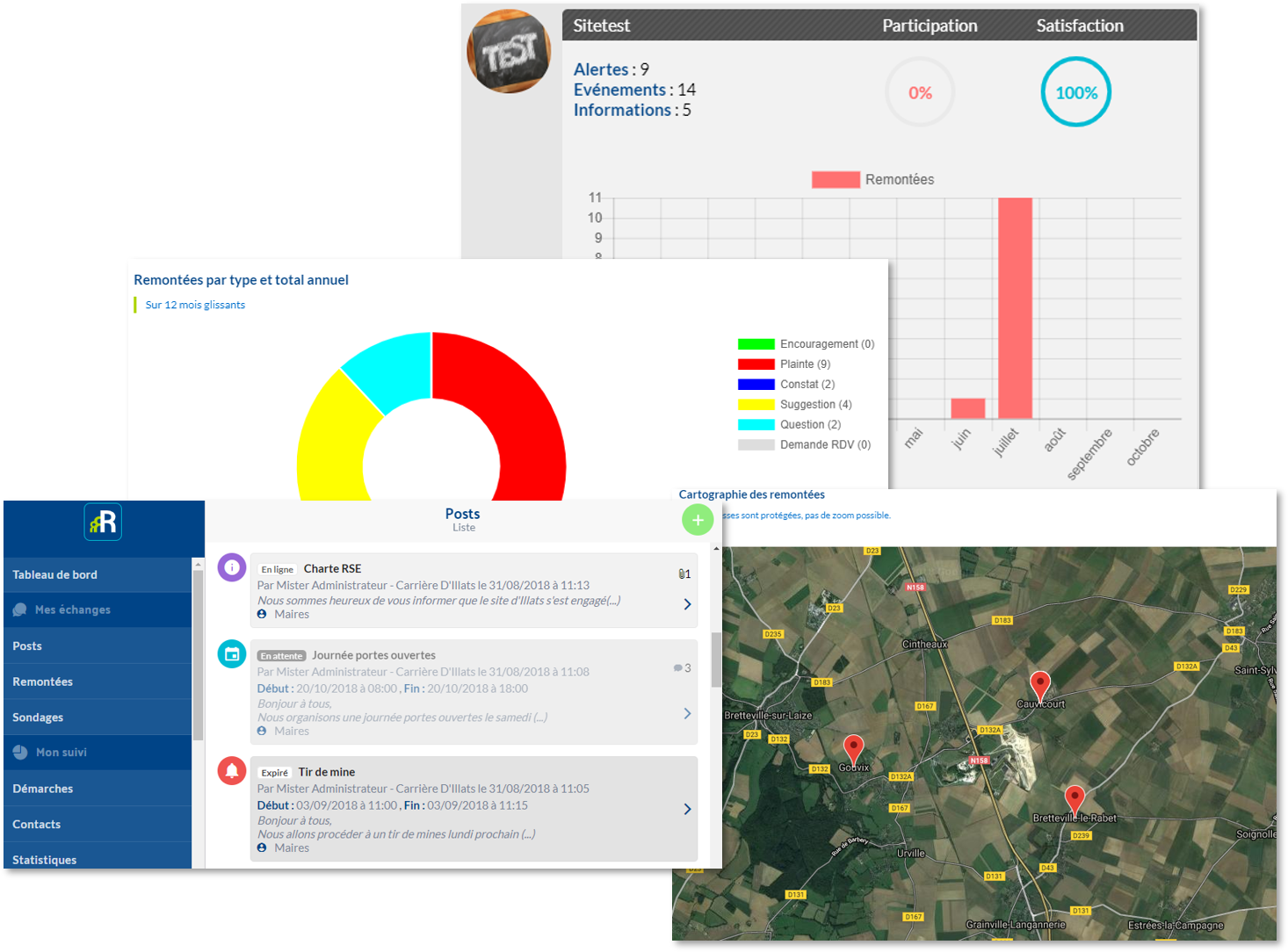Click the 0% Participation gauge
The height and width of the screenshot is (952, 1288).
click(x=920, y=92)
